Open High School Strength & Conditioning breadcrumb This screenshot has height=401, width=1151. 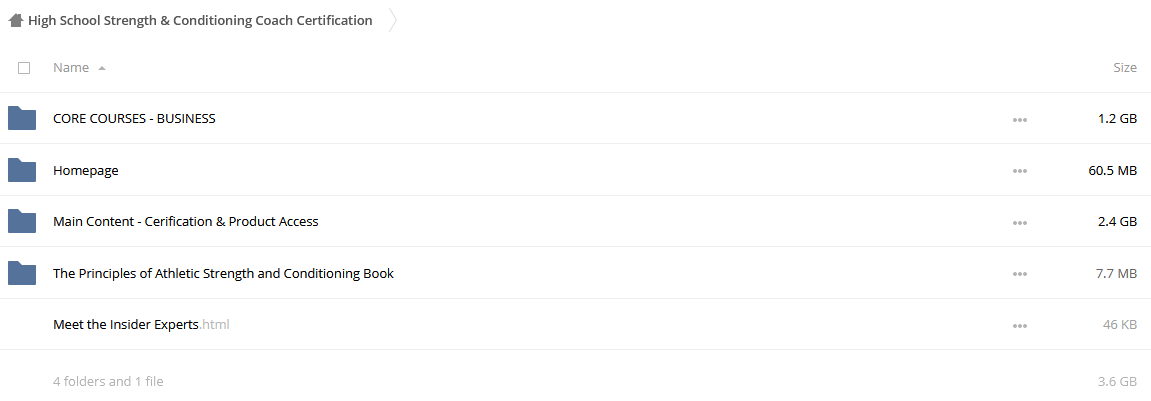pos(200,21)
